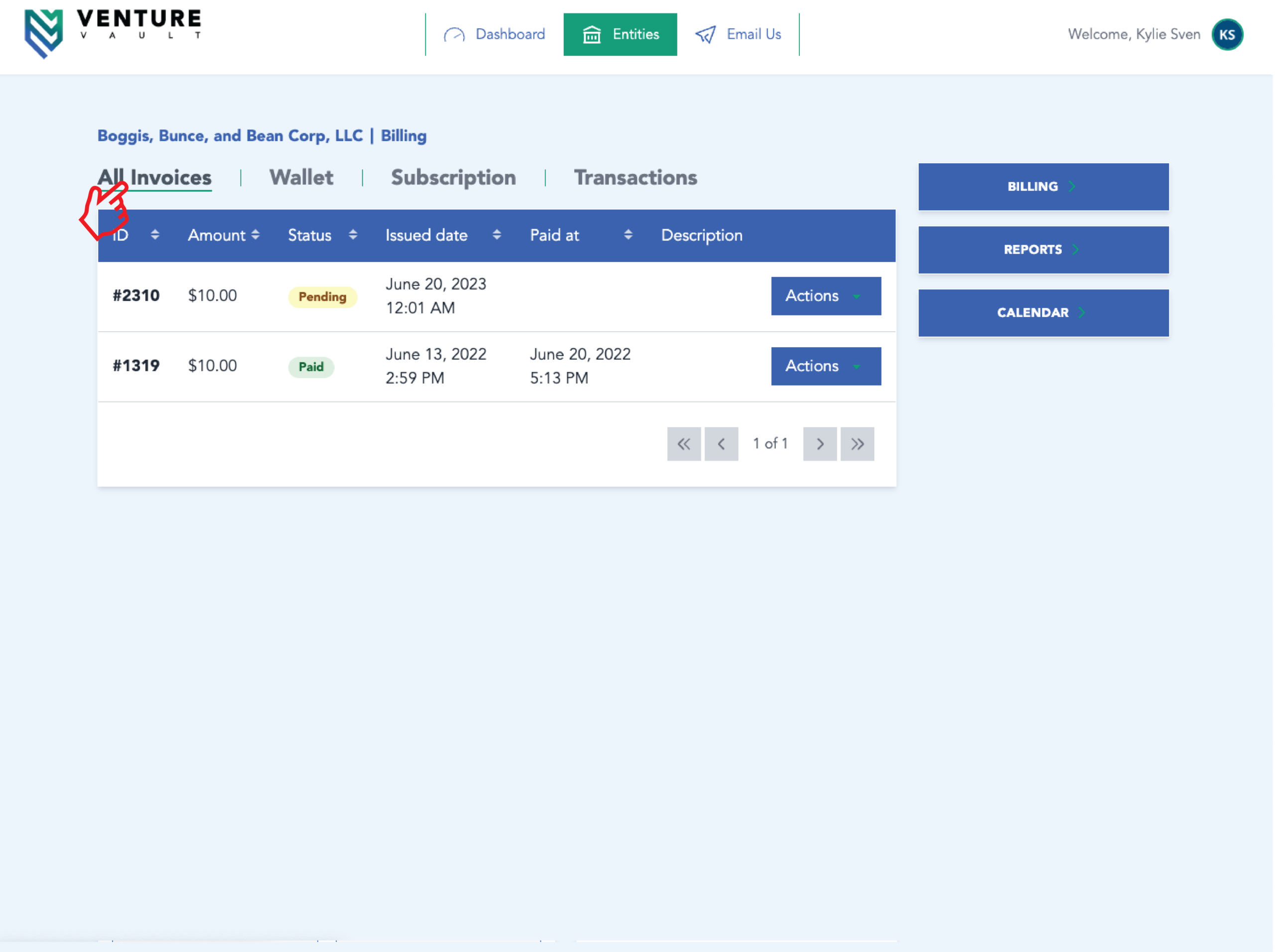The height and width of the screenshot is (952, 1275).
Task: Go to next page of invoices
Action: pos(819,444)
